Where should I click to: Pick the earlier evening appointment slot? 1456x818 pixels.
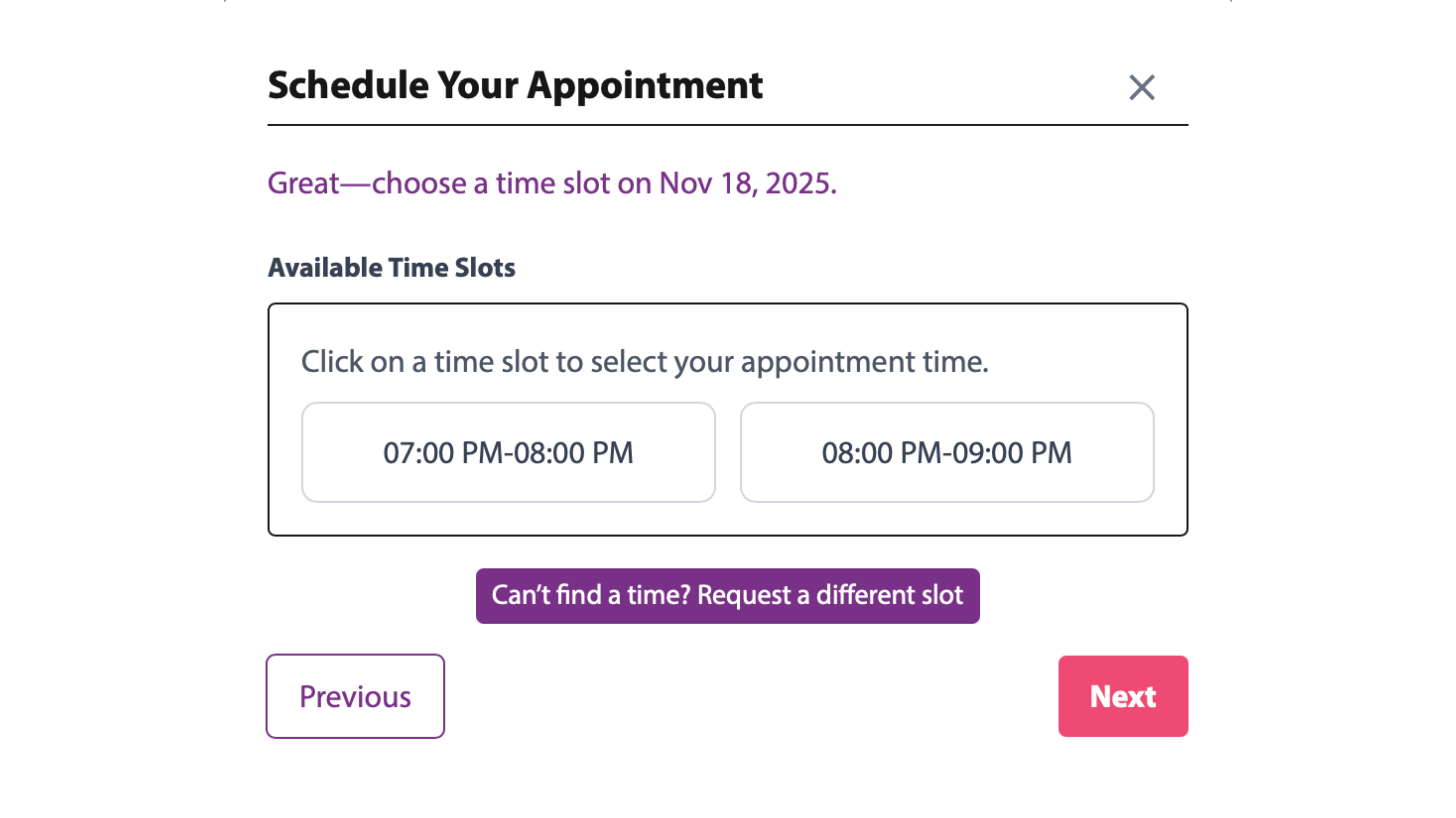(x=508, y=452)
